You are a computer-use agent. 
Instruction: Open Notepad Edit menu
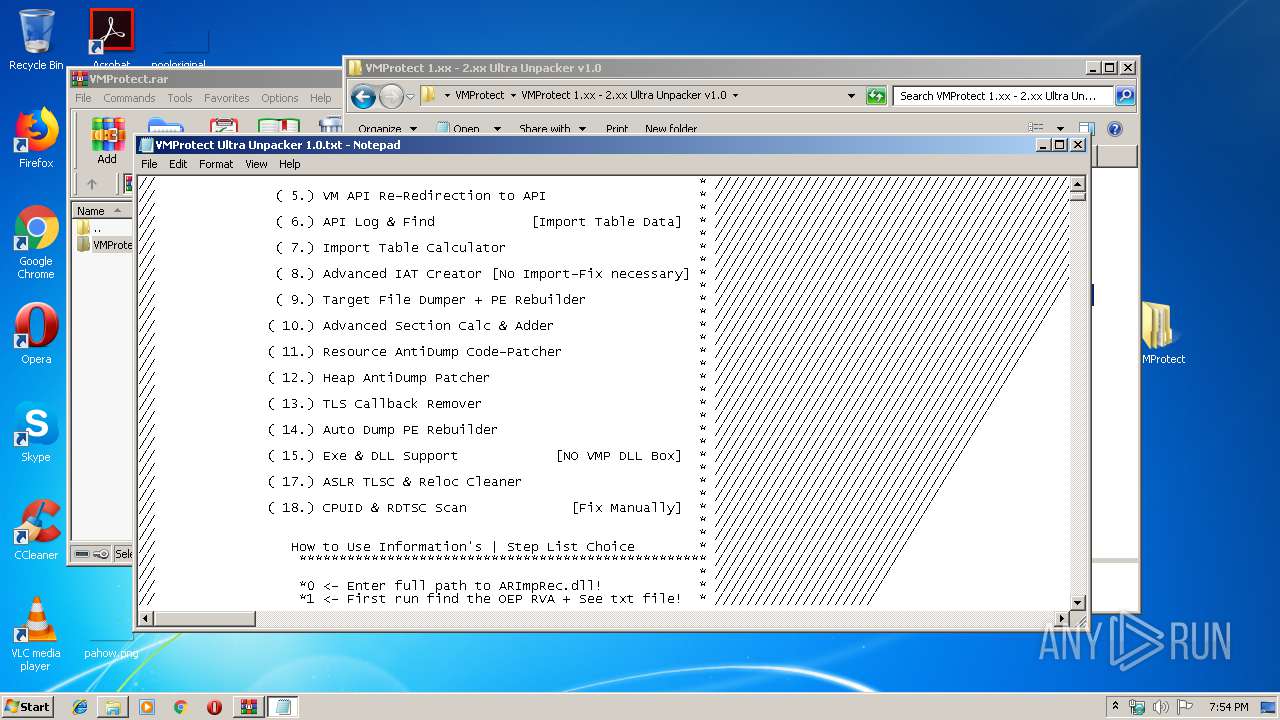178,164
